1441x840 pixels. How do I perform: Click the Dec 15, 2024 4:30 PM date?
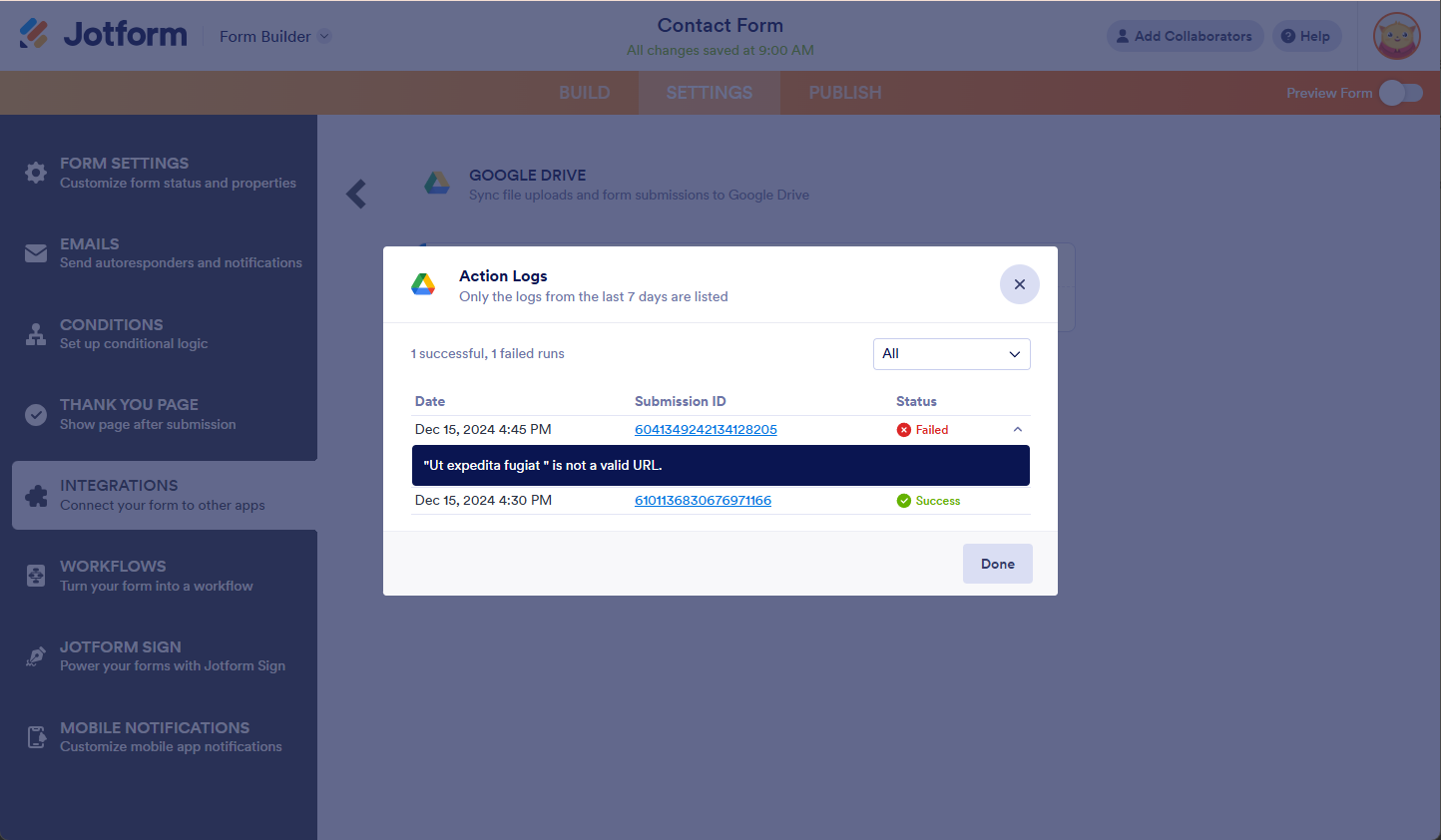pyautogui.click(x=483, y=501)
